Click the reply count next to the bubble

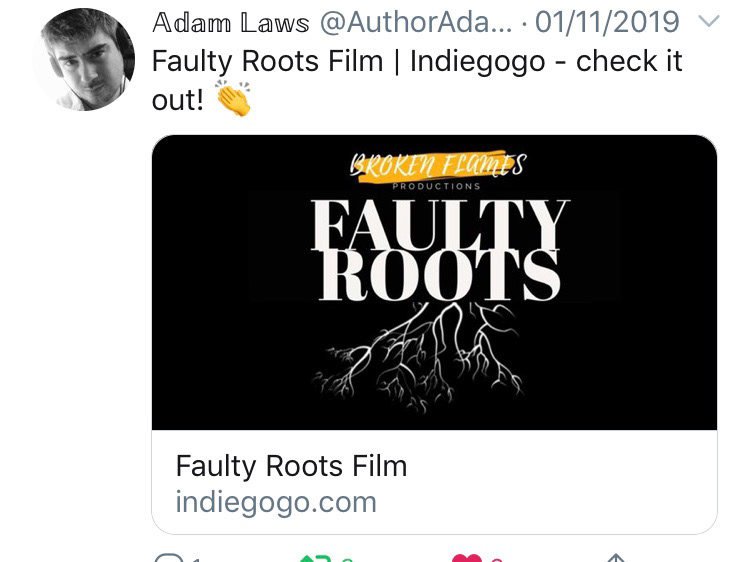click(x=197, y=560)
